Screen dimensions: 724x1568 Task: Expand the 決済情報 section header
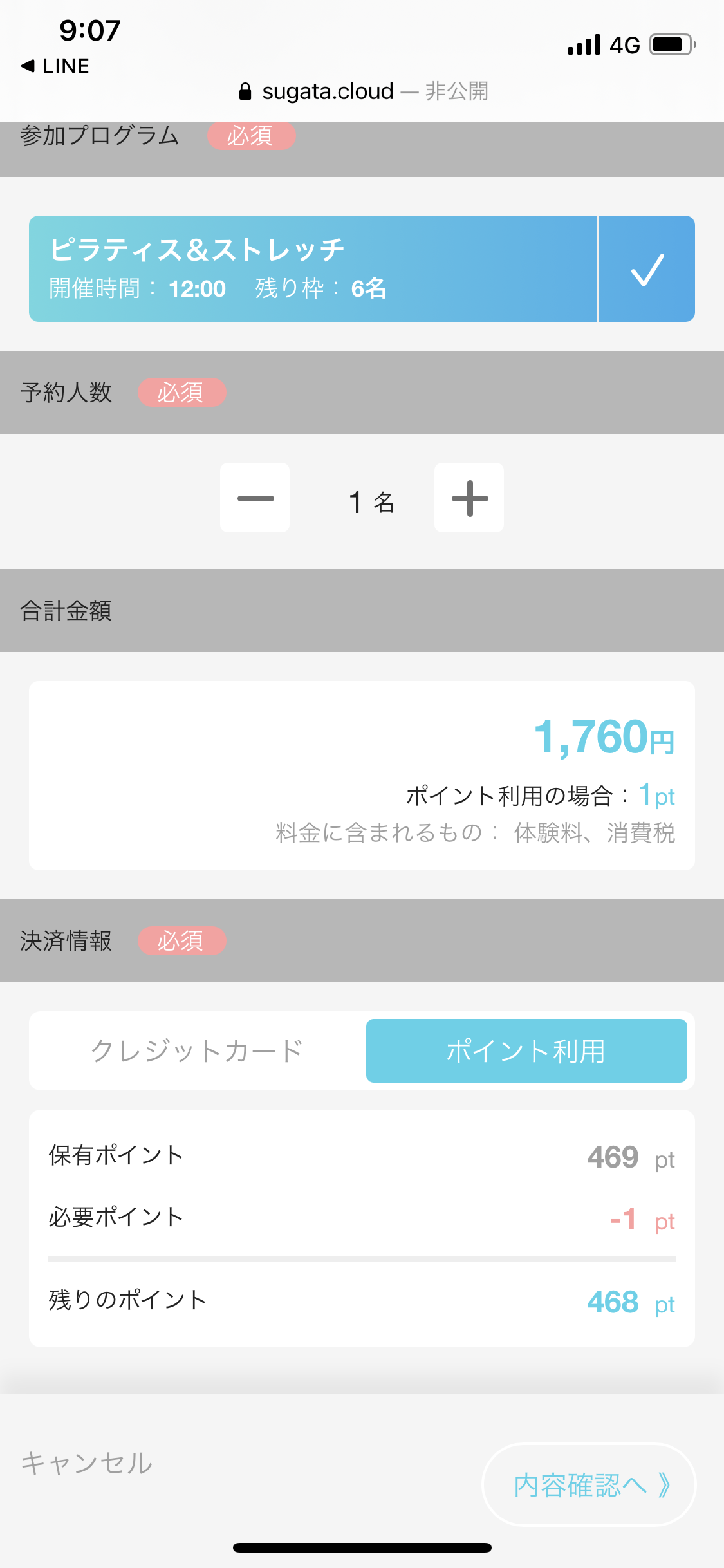tap(66, 941)
